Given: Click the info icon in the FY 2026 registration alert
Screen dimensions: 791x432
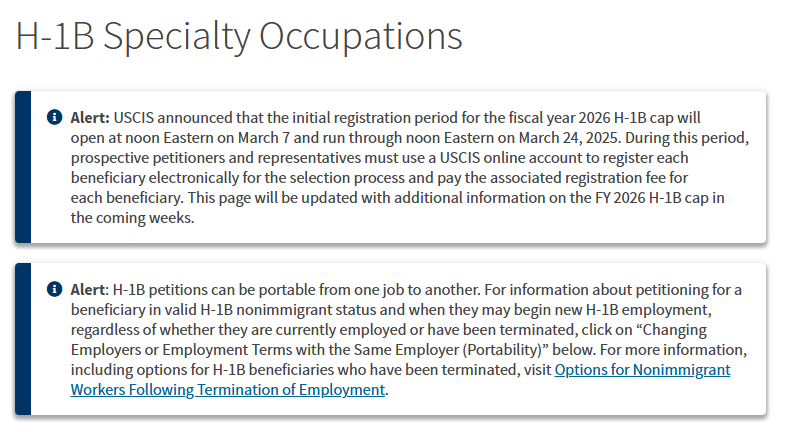Looking at the screenshot, I should pyautogui.click(x=54, y=117).
